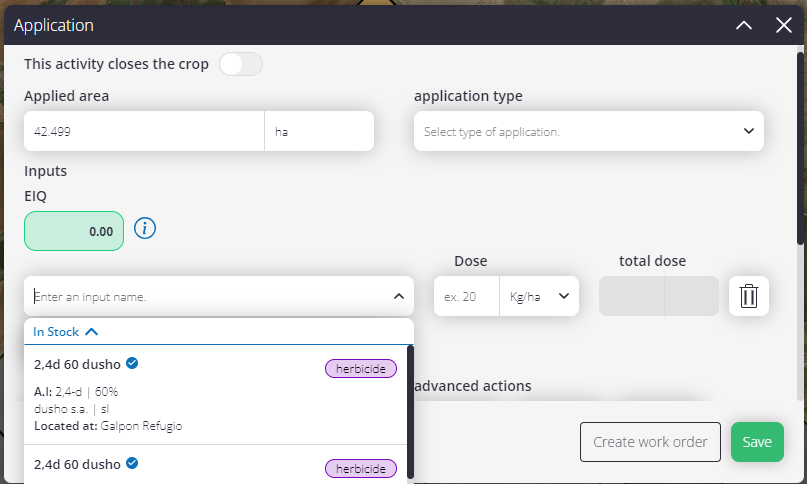Close the Application dialog
The image size is (807, 484).
pos(783,25)
